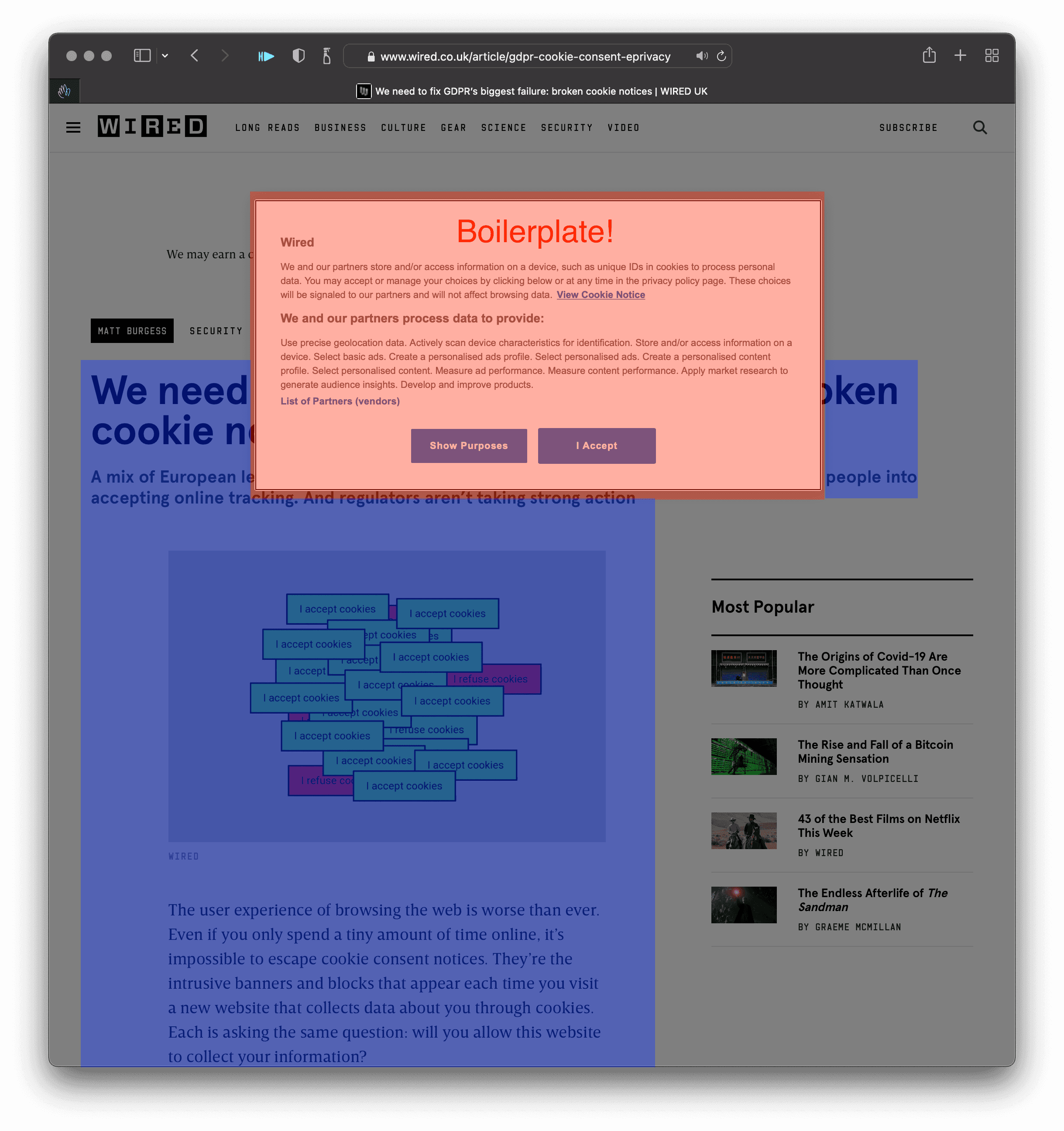Click the I Accept button
This screenshot has width=1064, height=1131.
click(x=596, y=446)
